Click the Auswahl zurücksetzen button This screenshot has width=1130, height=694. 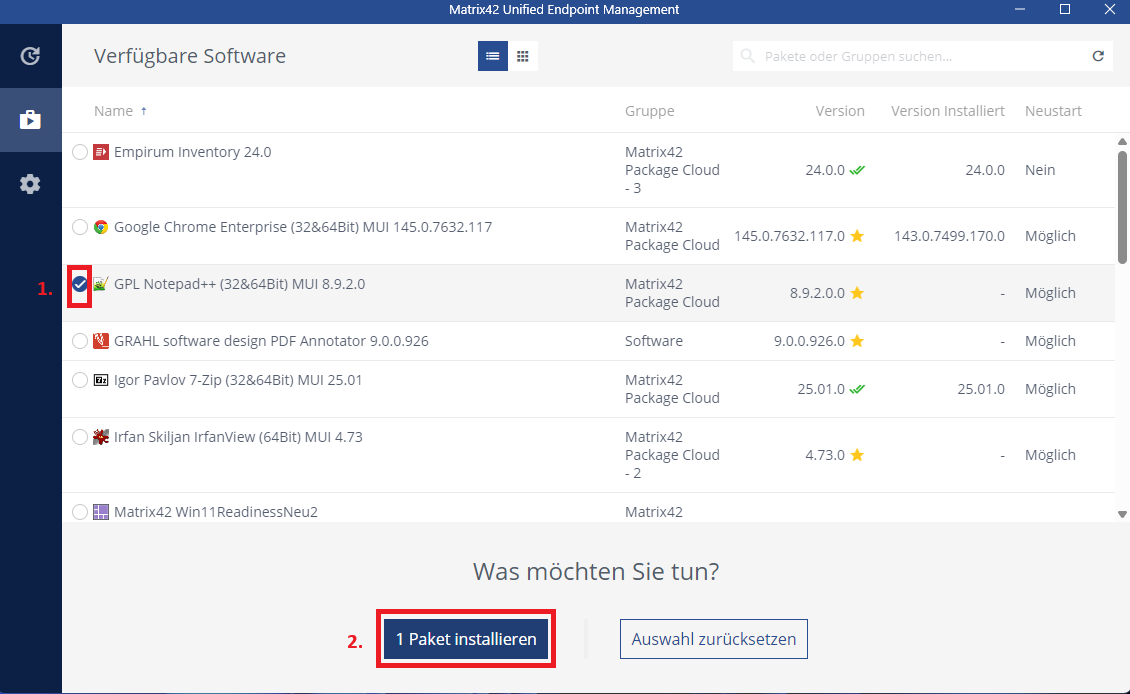point(713,639)
